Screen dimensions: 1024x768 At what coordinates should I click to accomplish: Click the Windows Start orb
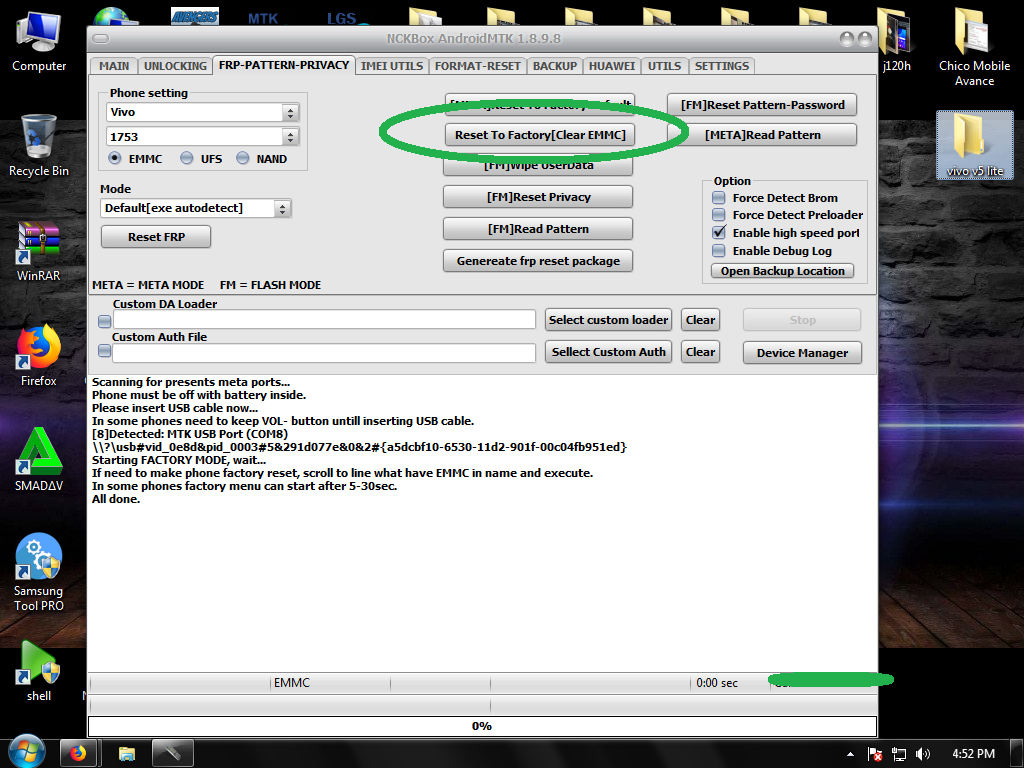coord(27,752)
